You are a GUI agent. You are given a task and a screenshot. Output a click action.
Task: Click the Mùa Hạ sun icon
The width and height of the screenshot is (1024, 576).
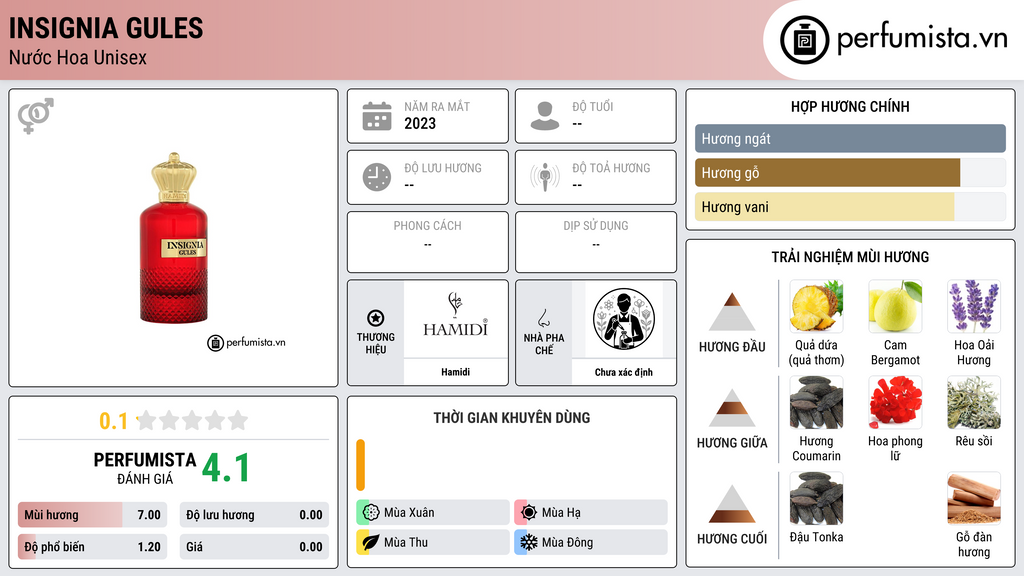pos(529,513)
